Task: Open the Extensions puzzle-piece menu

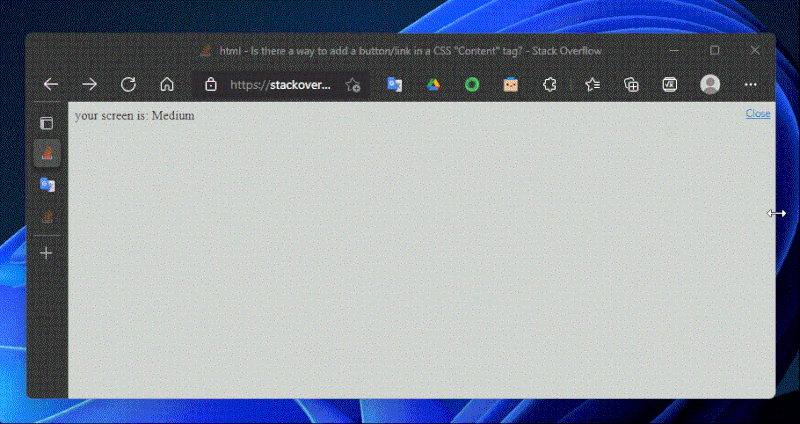Action: coord(549,85)
